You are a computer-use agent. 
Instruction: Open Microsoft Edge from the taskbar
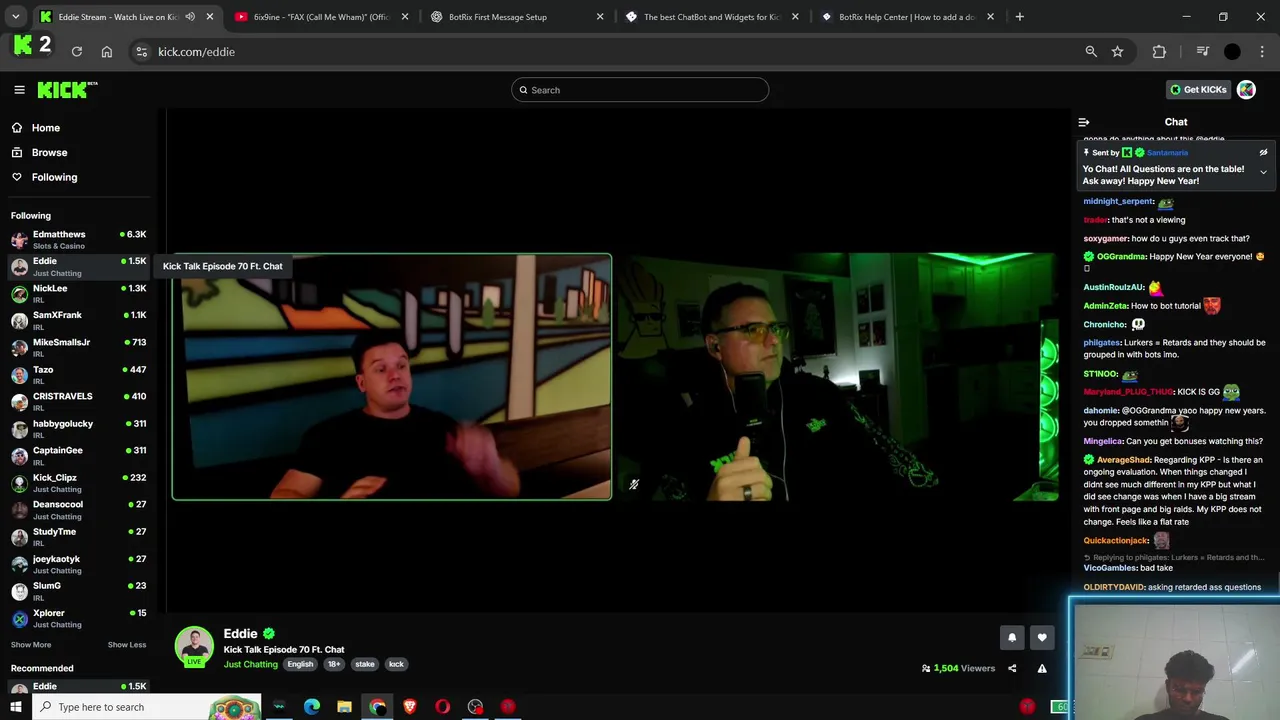(x=312, y=707)
